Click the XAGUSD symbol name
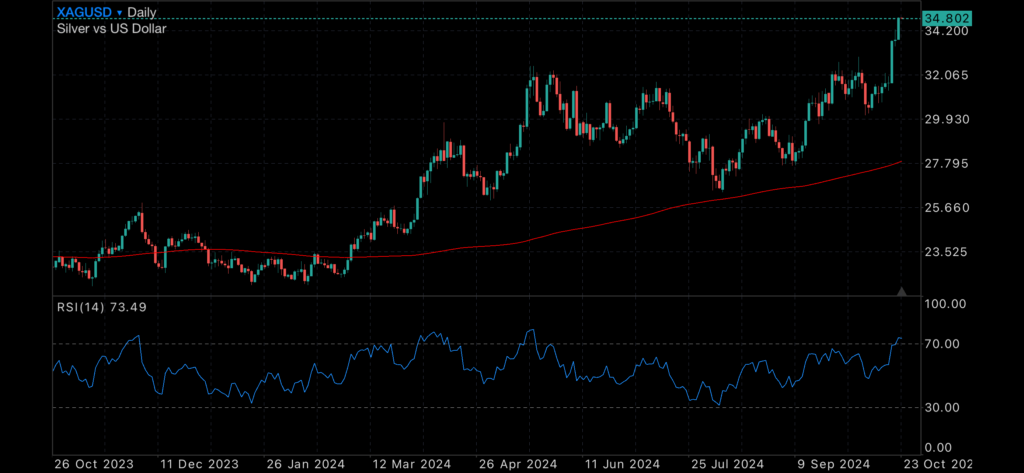 coord(84,12)
